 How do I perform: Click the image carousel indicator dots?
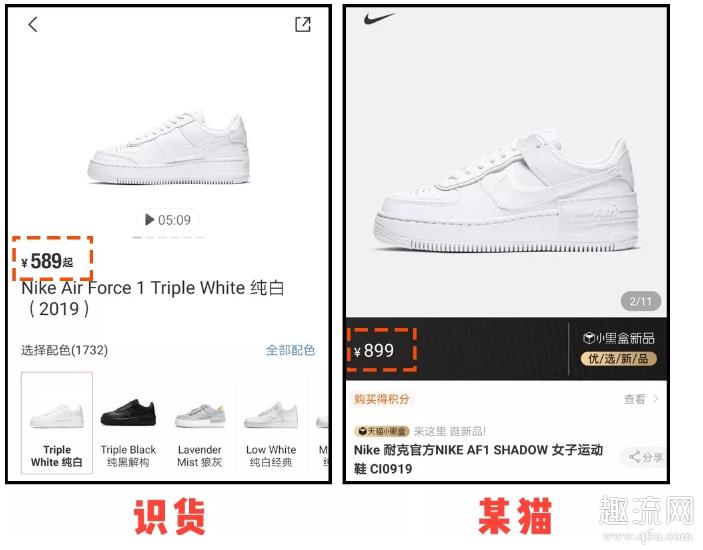(168, 237)
